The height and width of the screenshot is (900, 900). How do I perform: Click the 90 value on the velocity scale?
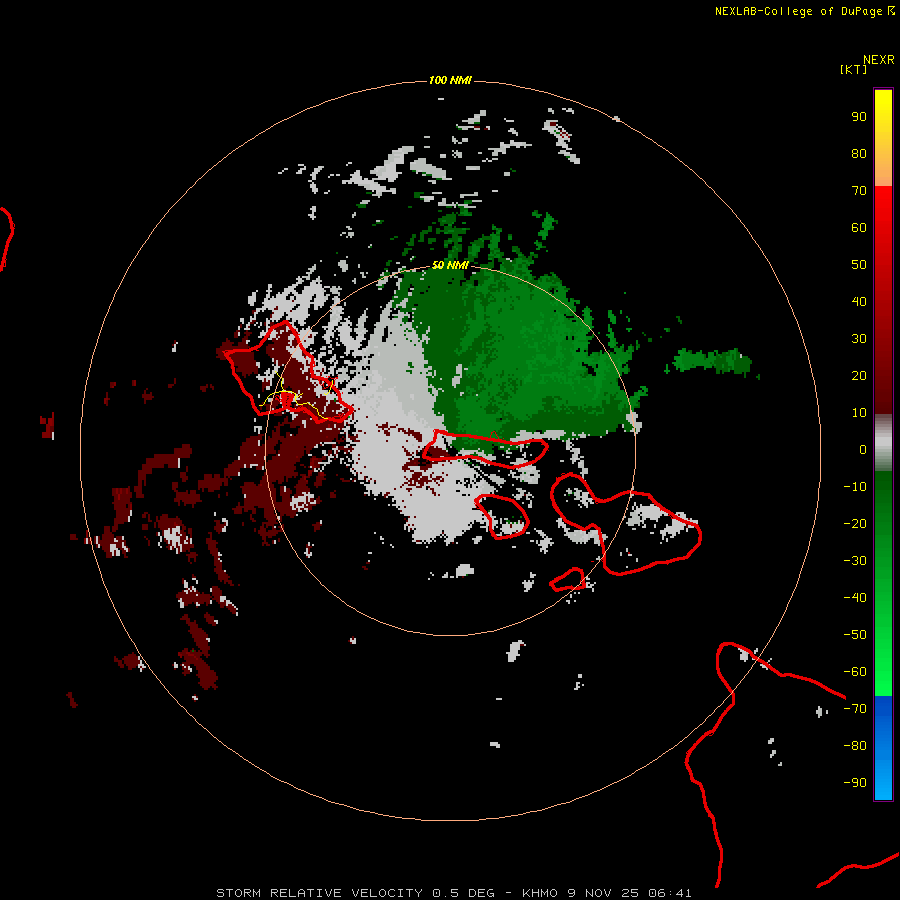[859, 117]
